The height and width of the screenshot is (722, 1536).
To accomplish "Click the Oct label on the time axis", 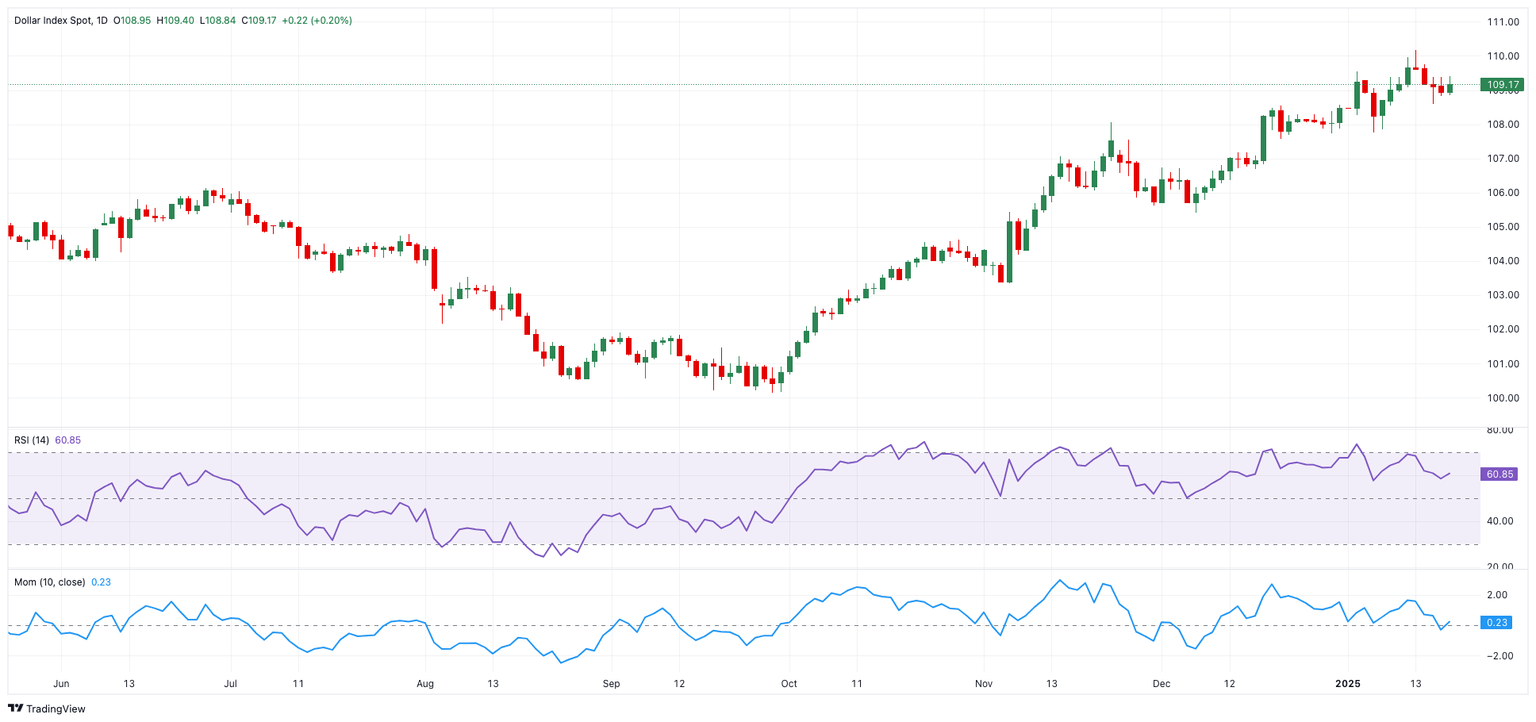I will pyautogui.click(x=789, y=684).
